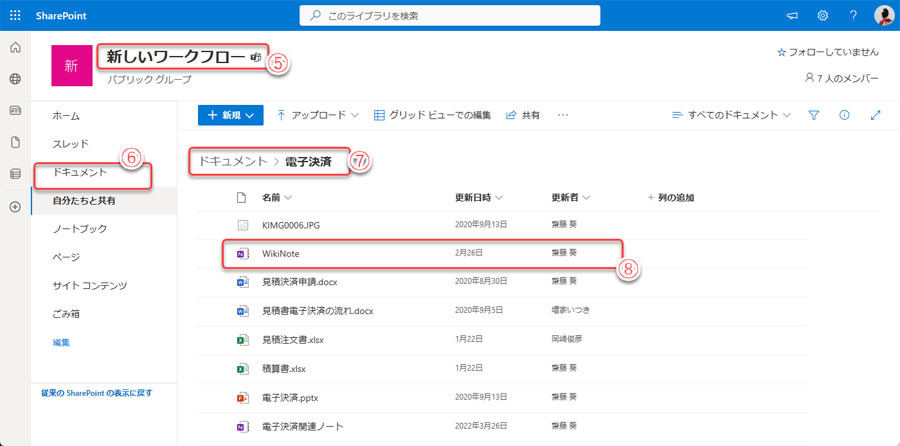This screenshot has height=446, width=900.
Task: Open the file KIMG0006.JPG
Action: coord(291,225)
